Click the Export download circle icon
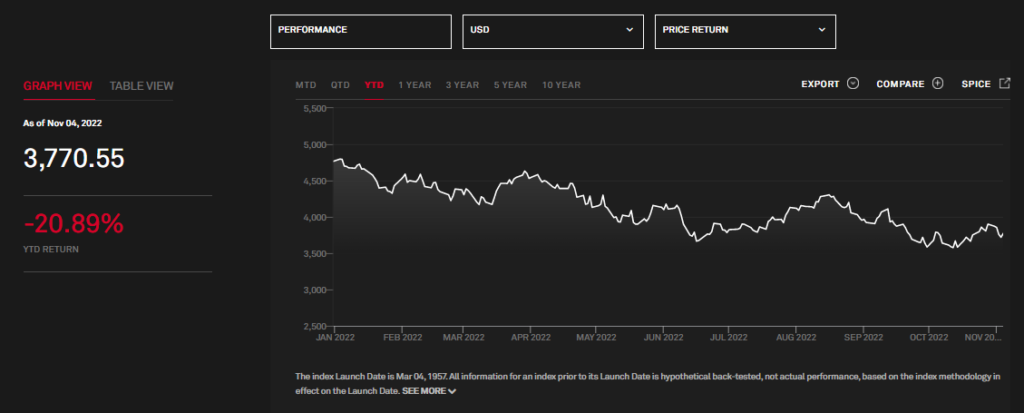Screen dimensions: 1024x413 coord(853,84)
